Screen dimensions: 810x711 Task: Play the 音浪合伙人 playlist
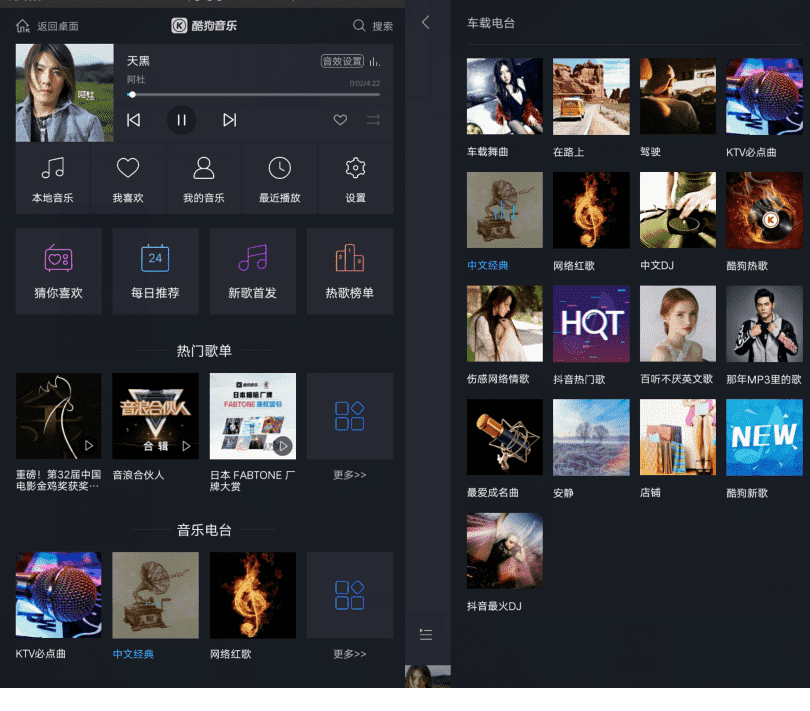(x=186, y=445)
